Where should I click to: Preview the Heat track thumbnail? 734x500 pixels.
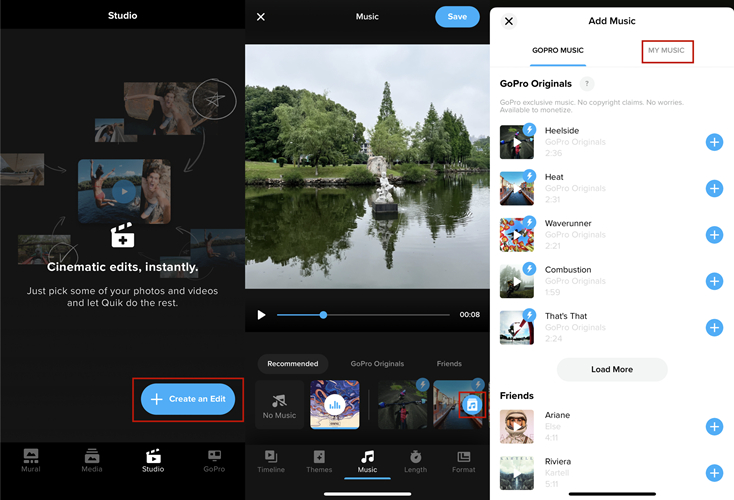click(517, 189)
